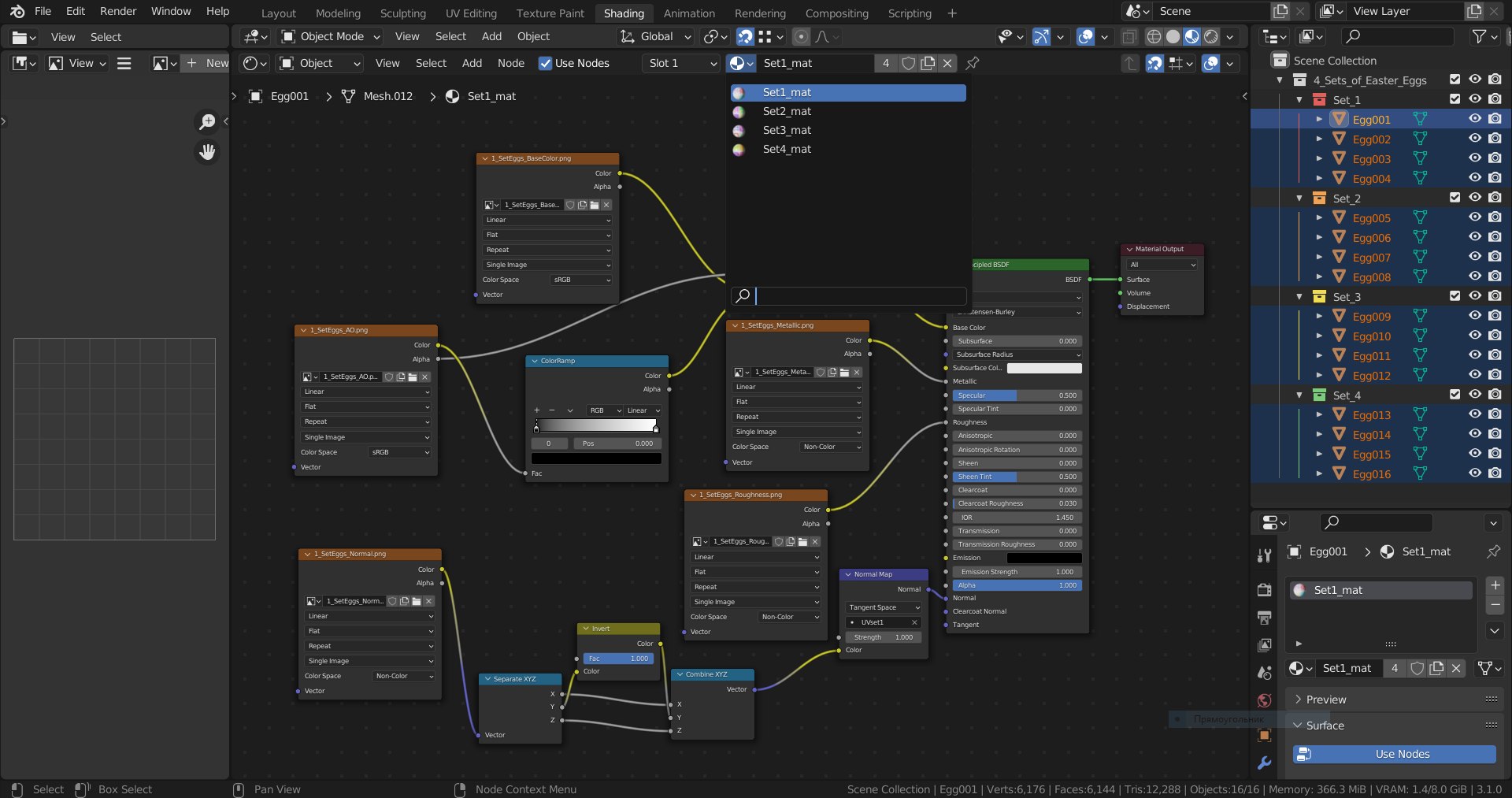Open the Render menu
Image resolution: width=1512 pixels, height=798 pixels.
click(118, 11)
